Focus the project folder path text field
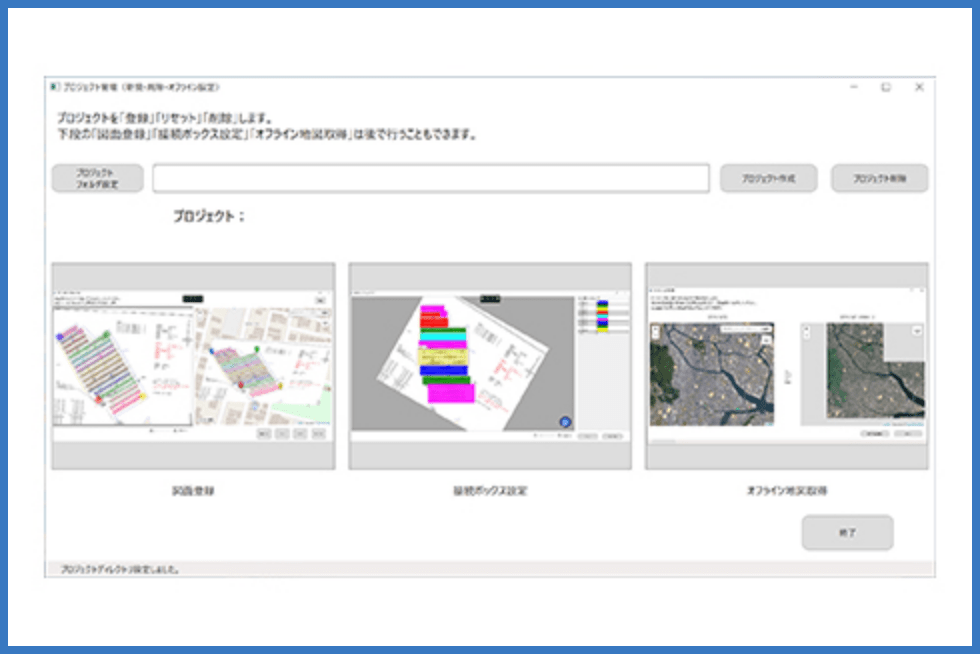This screenshot has height=654, width=980. pos(431,179)
